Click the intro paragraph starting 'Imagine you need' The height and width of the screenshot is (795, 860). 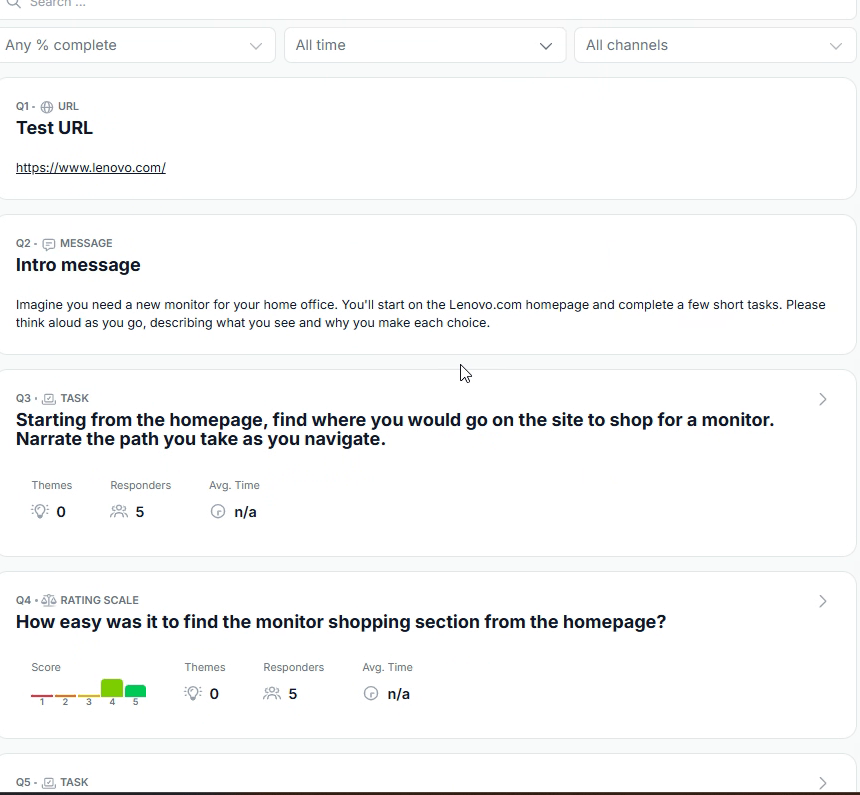click(421, 314)
